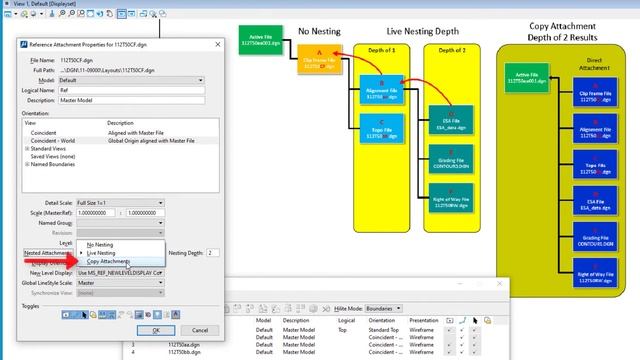Viewport: 640px width, 360px height.
Task: Choose No Nesting from the popup
Action: [x=100, y=244]
